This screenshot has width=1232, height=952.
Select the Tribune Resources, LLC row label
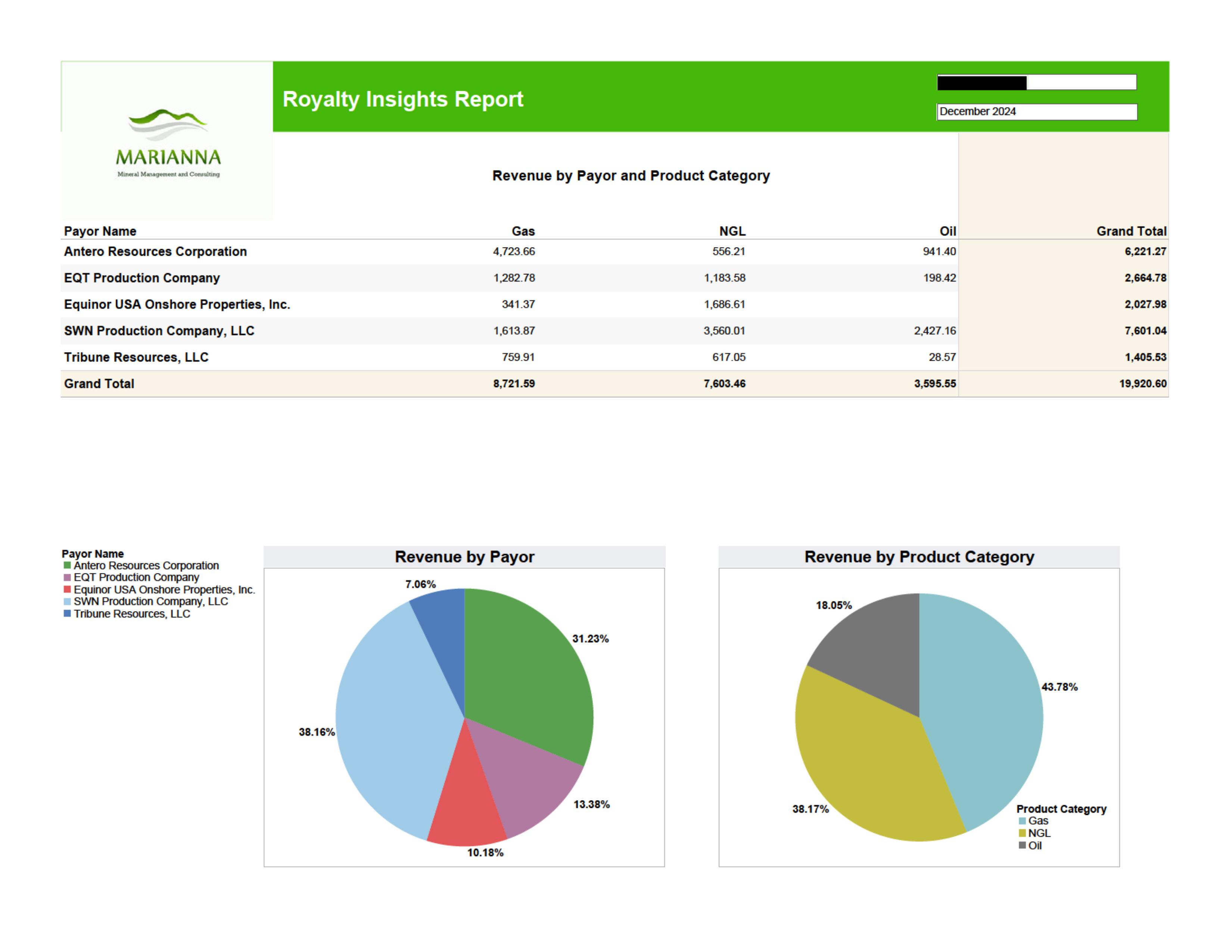[x=136, y=358]
